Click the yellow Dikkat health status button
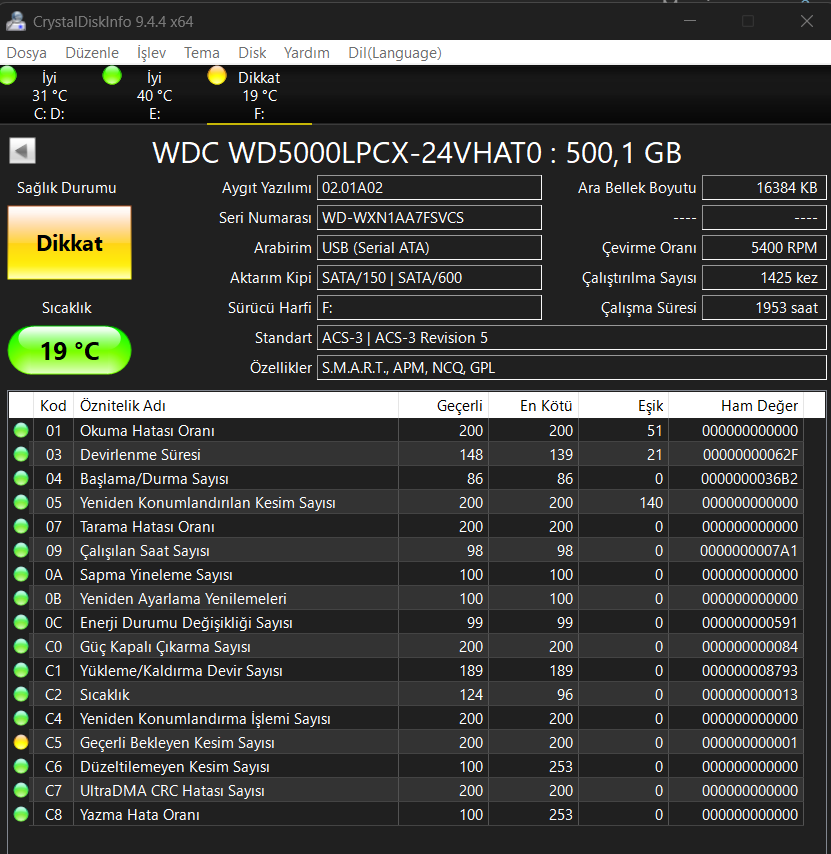Image resolution: width=831 pixels, height=854 pixels. [x=68, y=242]
